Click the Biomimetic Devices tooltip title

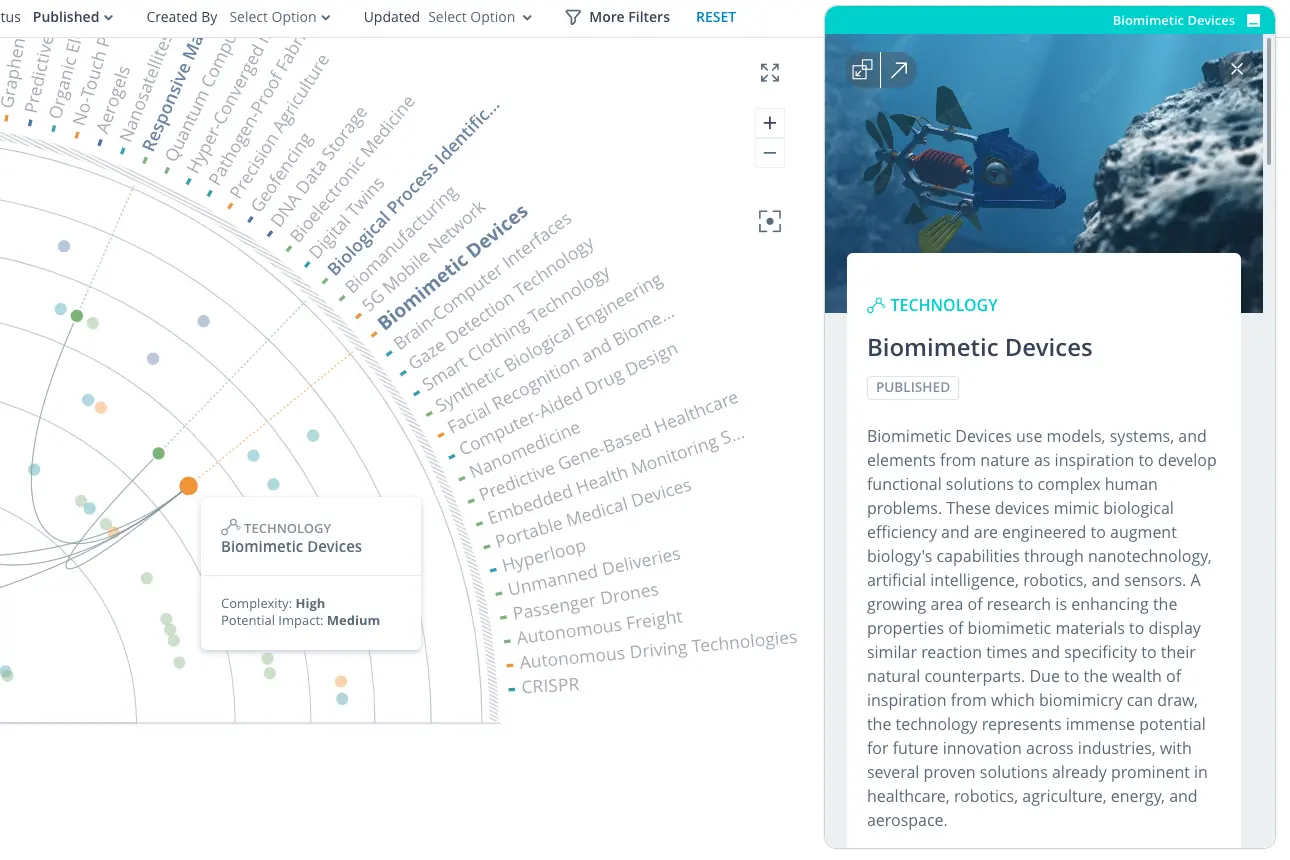click(x=291, y=547)
